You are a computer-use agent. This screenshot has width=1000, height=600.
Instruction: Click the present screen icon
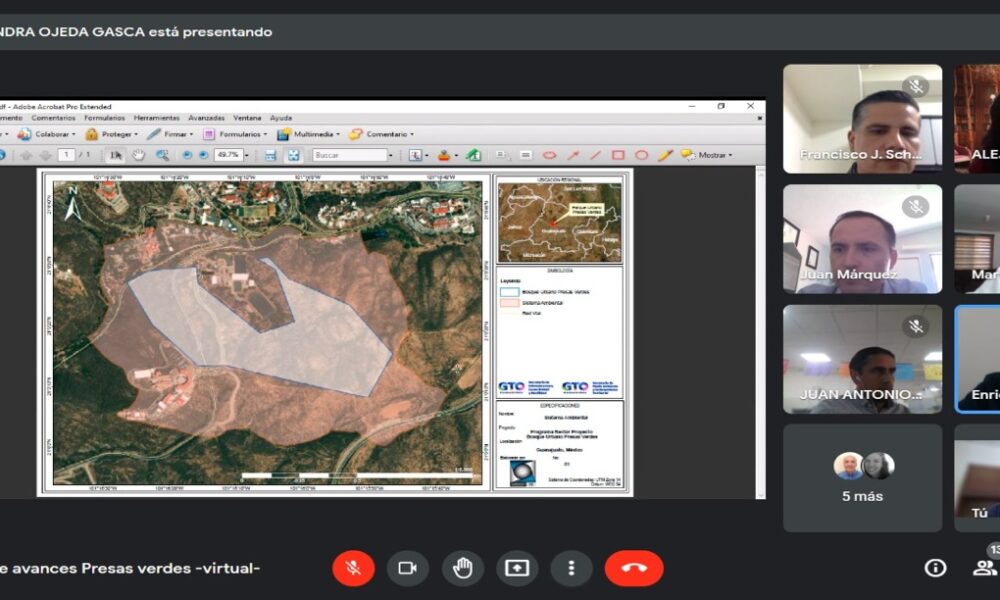516,568
